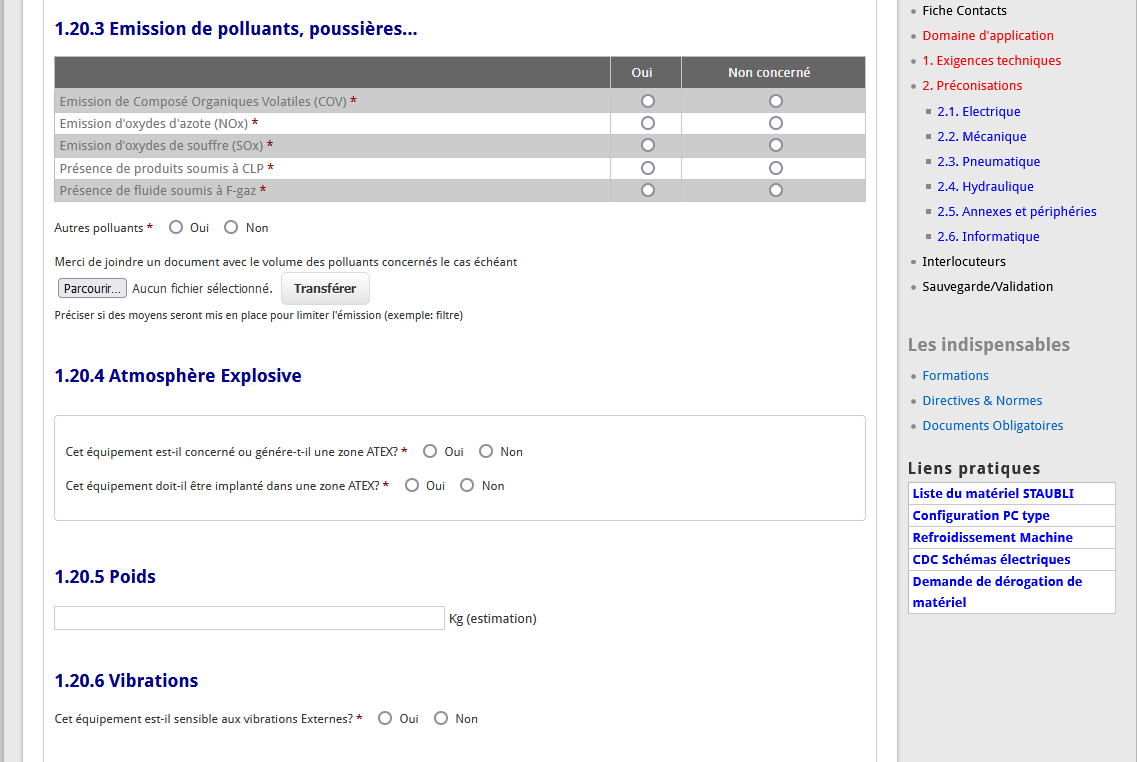This screenshot has height=762, width=1137.
Task: Click heading 1.20.5 Poids
Action: [x=105, y=576]
